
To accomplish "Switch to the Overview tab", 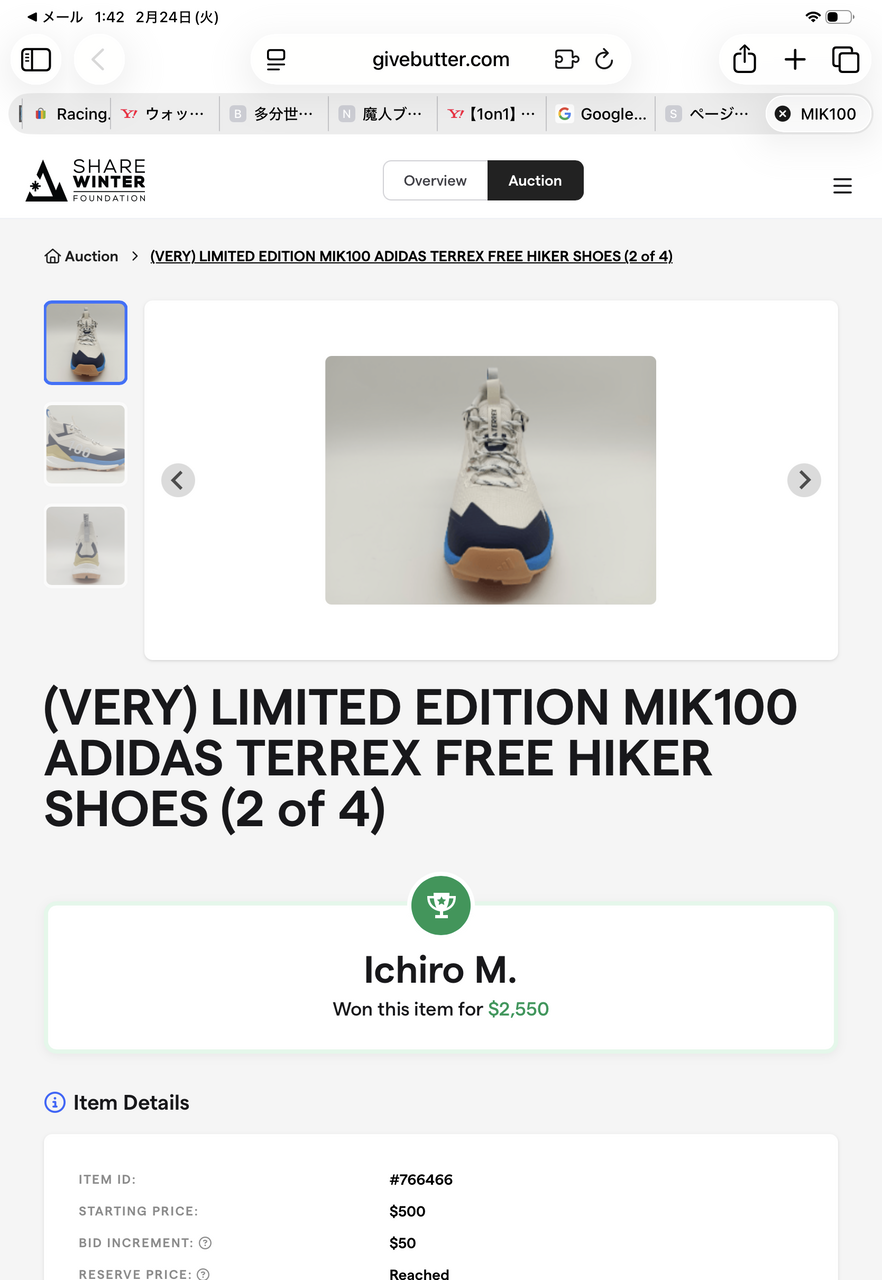I will click(x=435, y=181).
